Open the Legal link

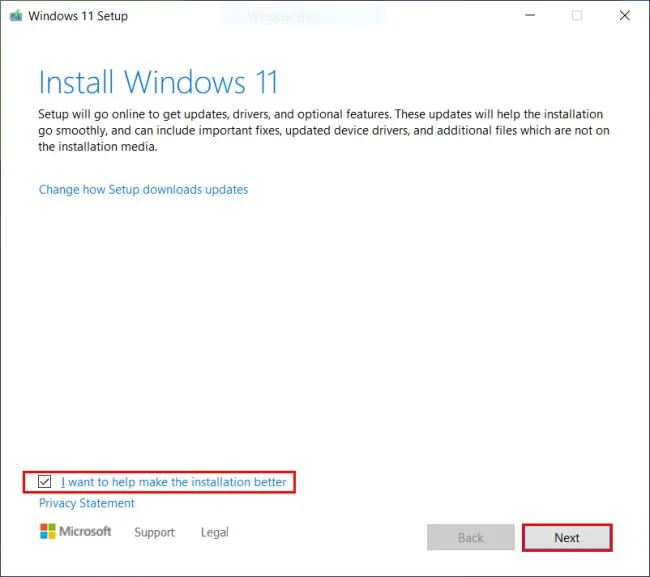(215, 532)
